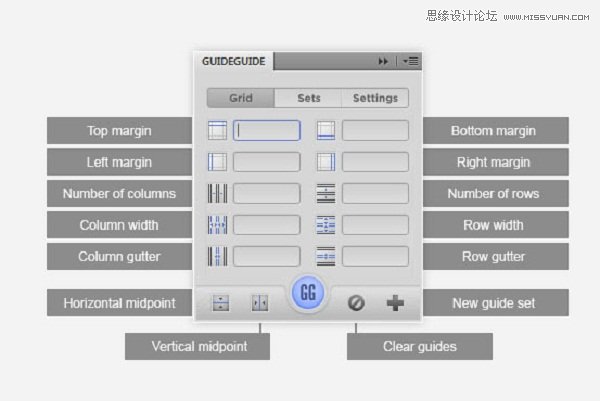Switch to the Sets tab
Image resolution: width=600 pixels, height=401 pixels.
coord(308,98)
